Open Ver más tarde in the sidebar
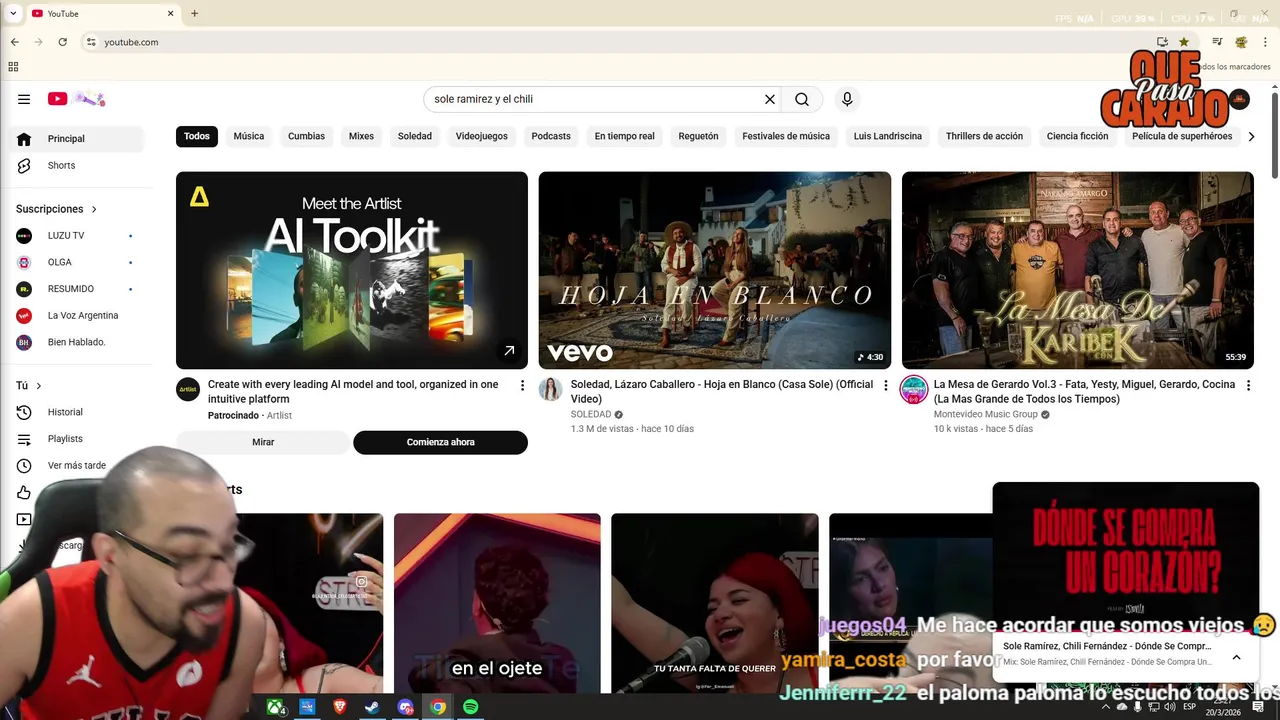 [75, 466]
